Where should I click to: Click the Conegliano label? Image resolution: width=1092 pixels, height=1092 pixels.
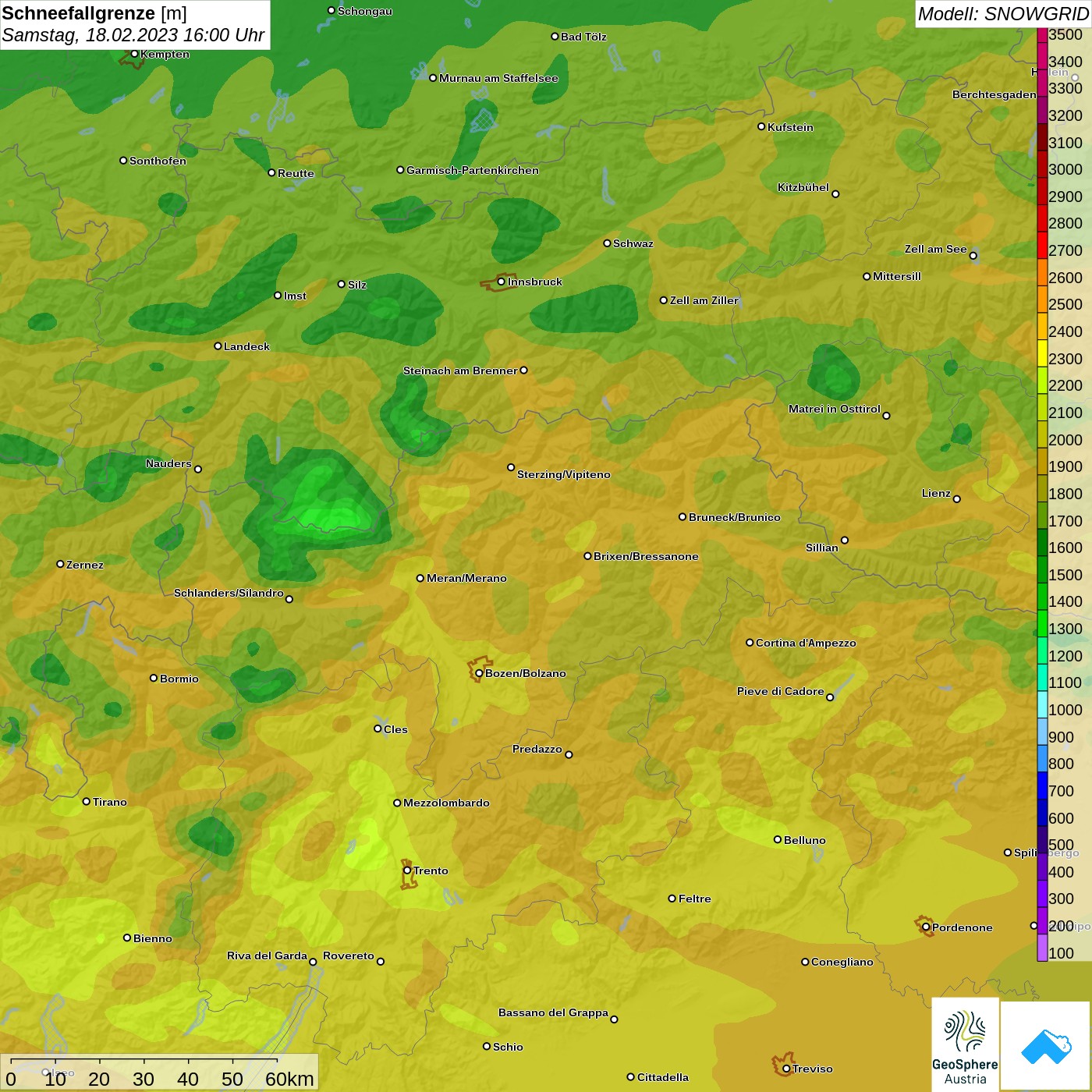coord(842,962)
